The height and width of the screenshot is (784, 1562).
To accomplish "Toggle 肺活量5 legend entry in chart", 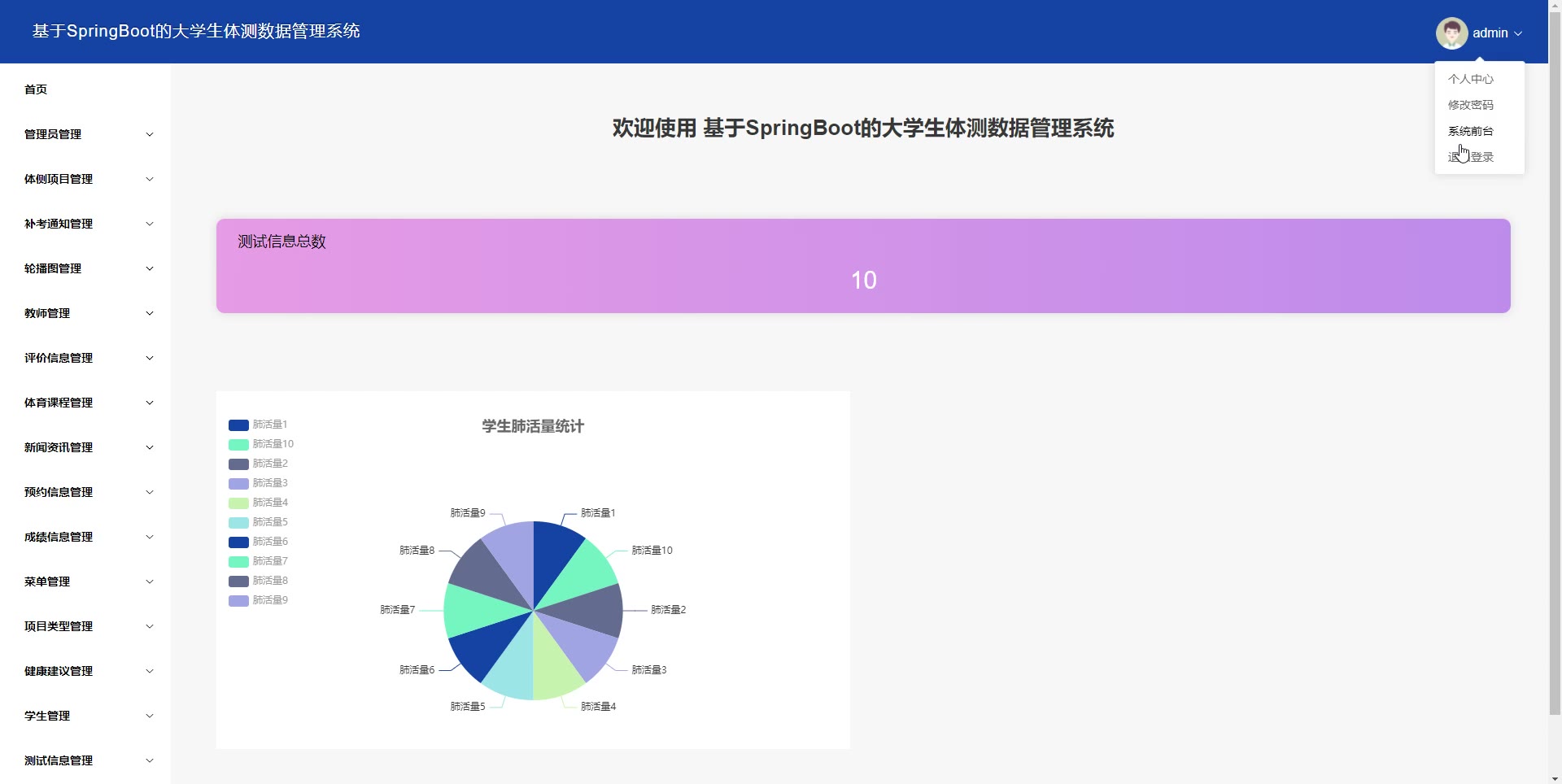I will click(258, 522).
